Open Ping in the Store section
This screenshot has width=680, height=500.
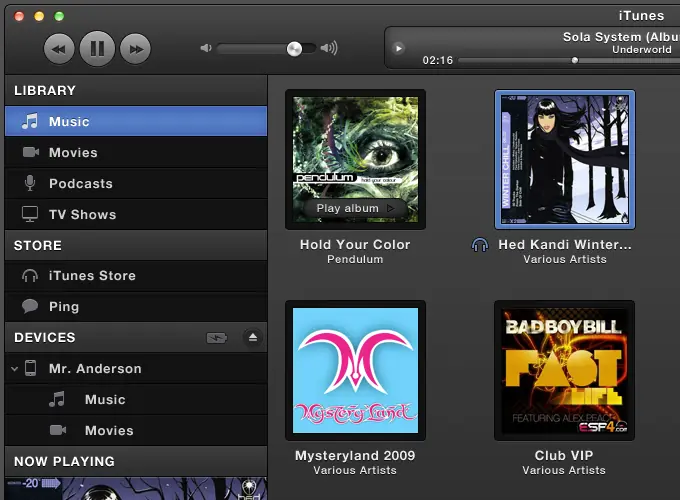pos(136,307)
